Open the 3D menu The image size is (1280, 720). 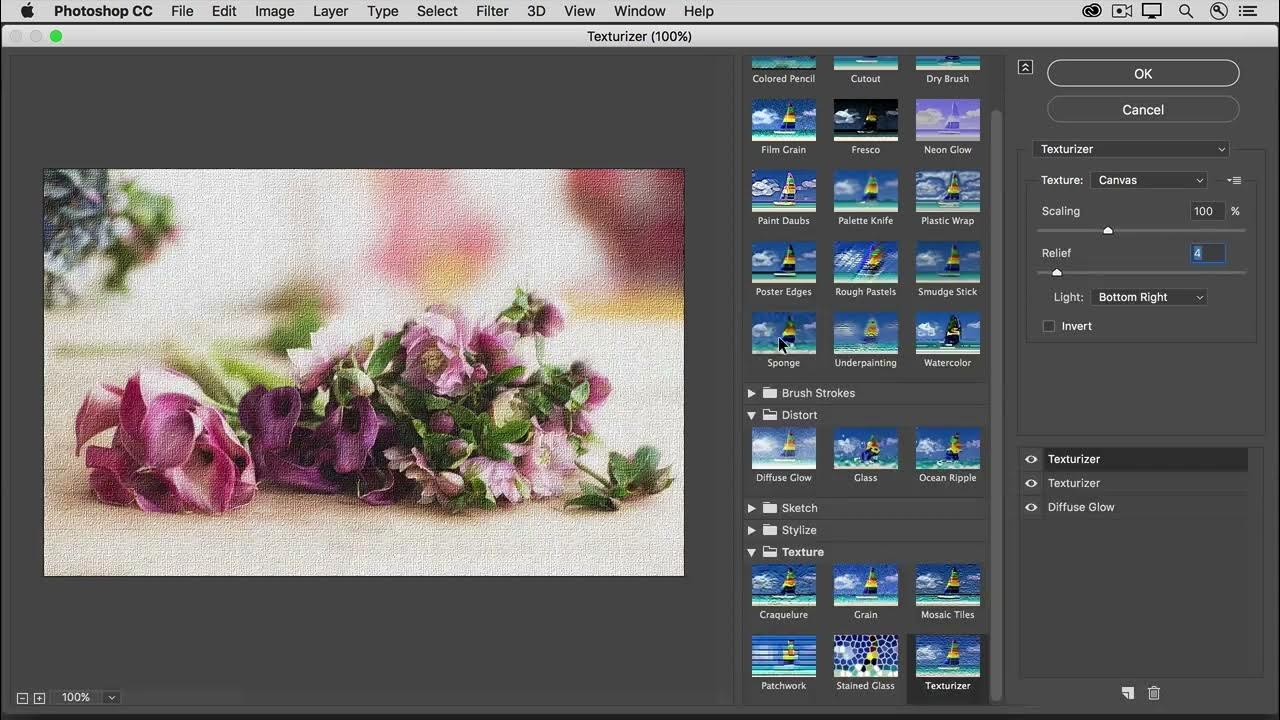(536, 11)
